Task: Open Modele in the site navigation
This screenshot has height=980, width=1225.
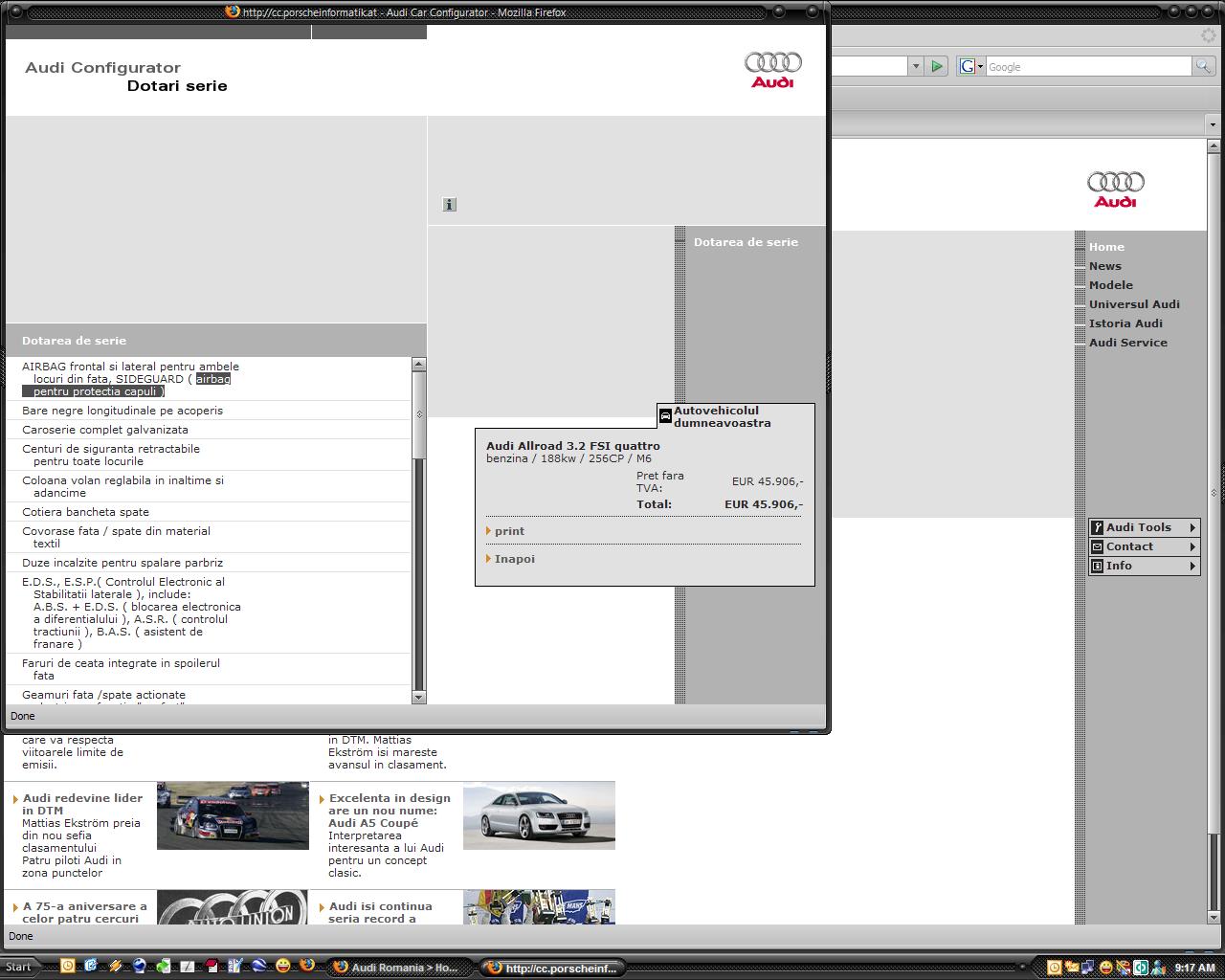Action: [1110, 285]
